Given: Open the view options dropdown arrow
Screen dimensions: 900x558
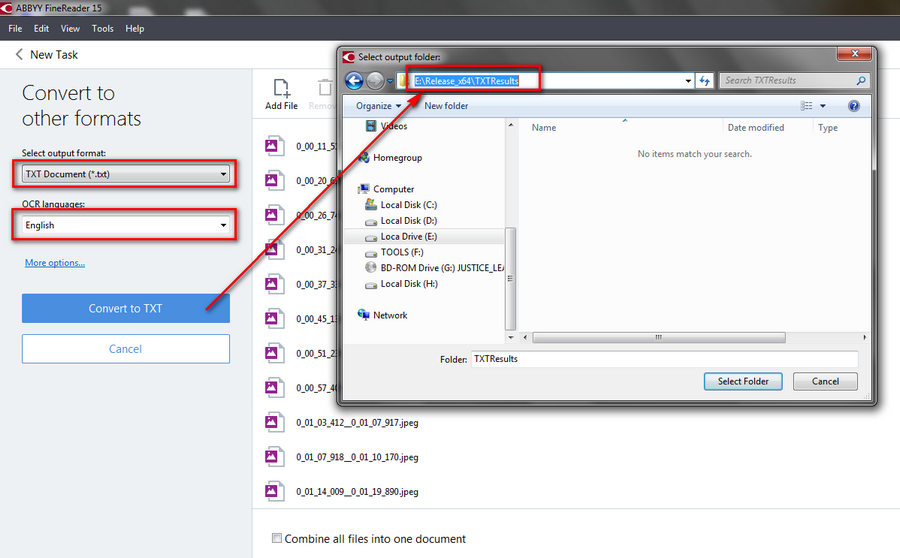Looking at the screenshot, I should (x=823, y=106).
